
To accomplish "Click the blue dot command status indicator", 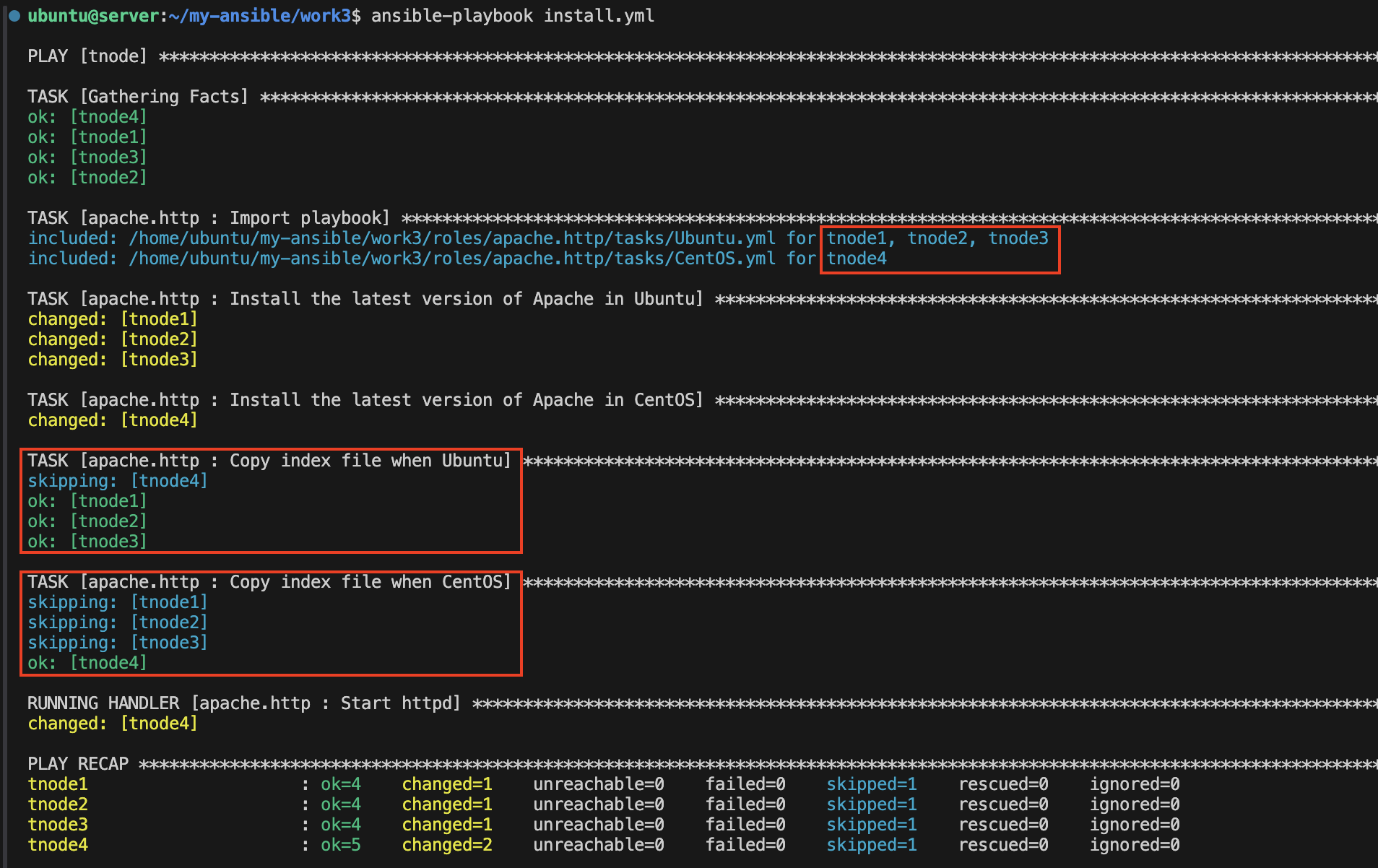I will tap(14, 16).
